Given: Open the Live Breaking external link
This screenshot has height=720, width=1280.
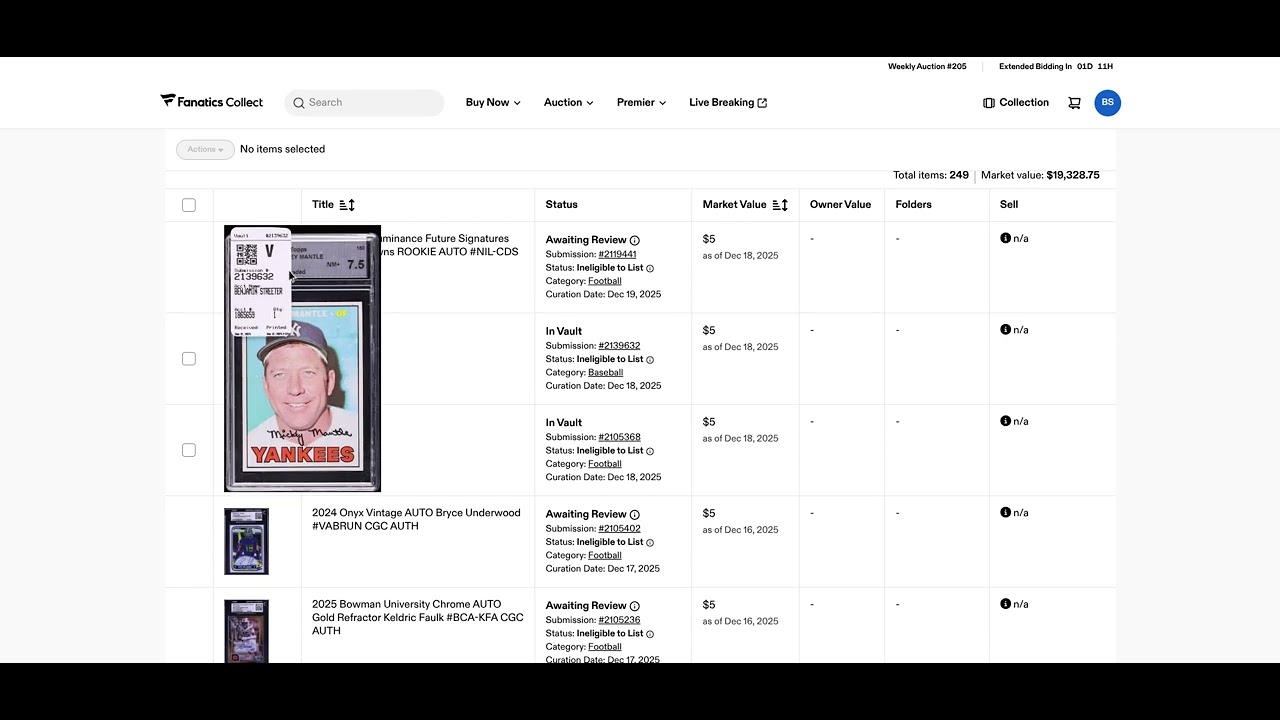Looking at the screenshot, I should coord(728,103).
